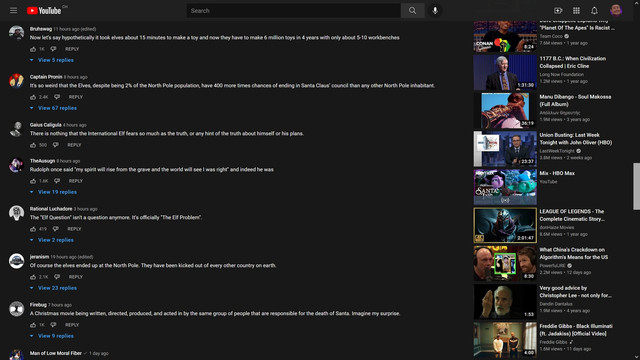Image resolution: width=640 pixels, height=360 pixels.
Task: Open Bruhswag's channel name link
Action: tap(41, 29)
